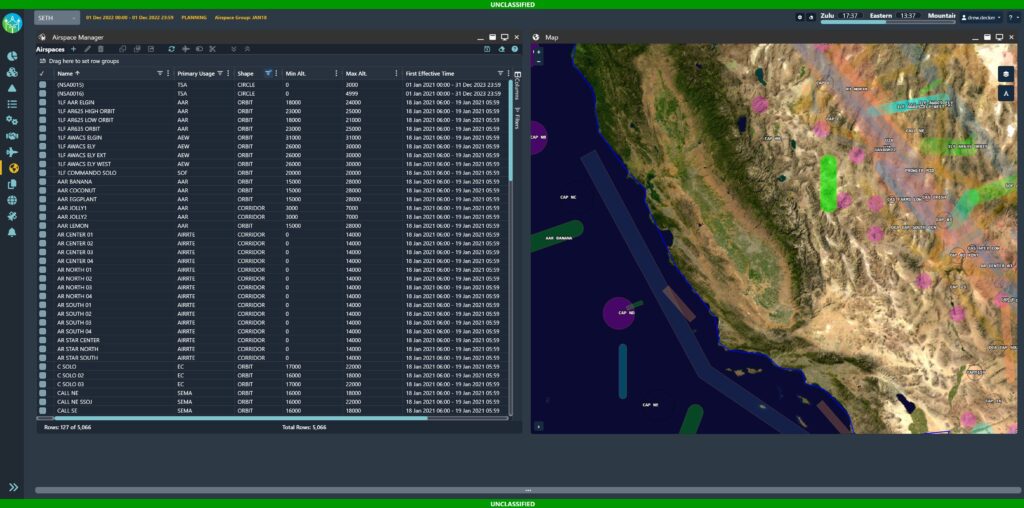Click the help question mark icon in Airspace Manager

515,49
